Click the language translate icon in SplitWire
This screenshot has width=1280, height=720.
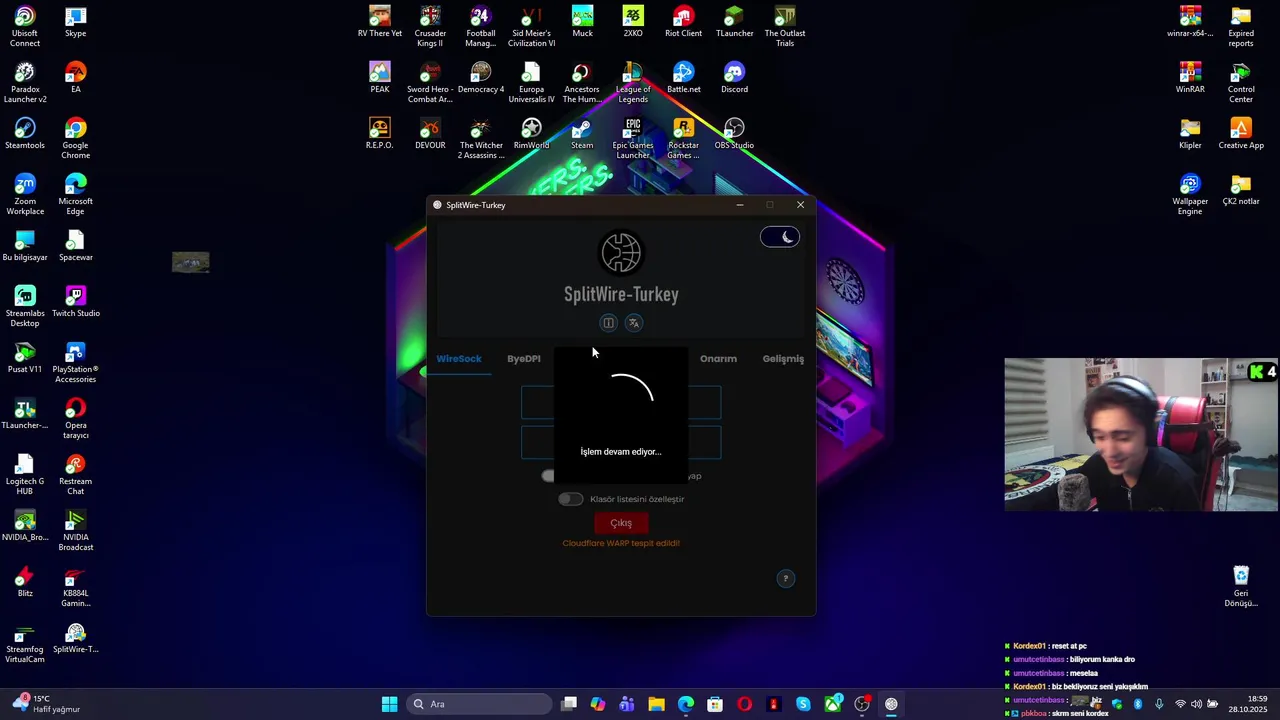click(x=634, y=323)
